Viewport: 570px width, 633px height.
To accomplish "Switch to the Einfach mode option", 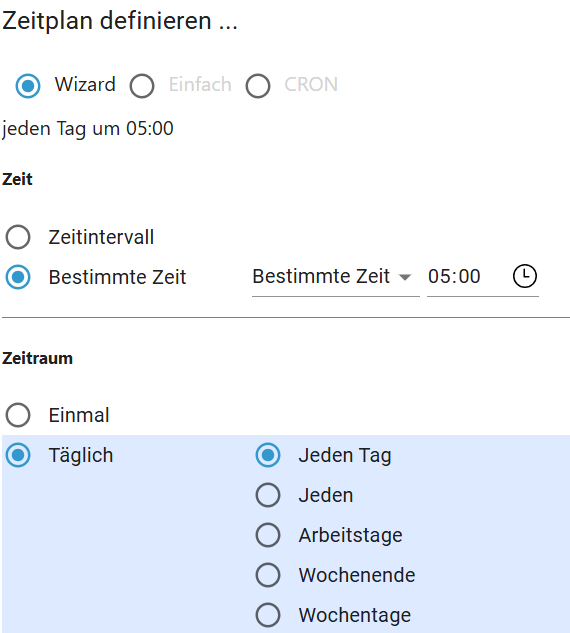I will click(x=142, y=86).
